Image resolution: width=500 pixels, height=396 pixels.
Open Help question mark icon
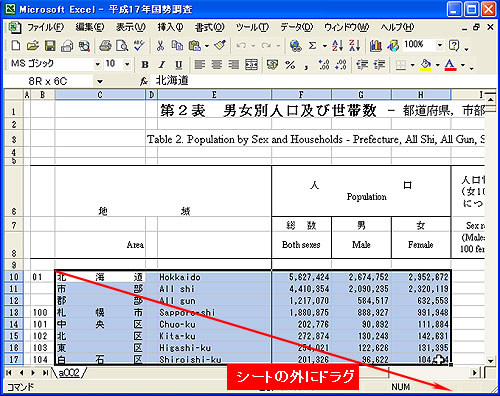[454, 45]
